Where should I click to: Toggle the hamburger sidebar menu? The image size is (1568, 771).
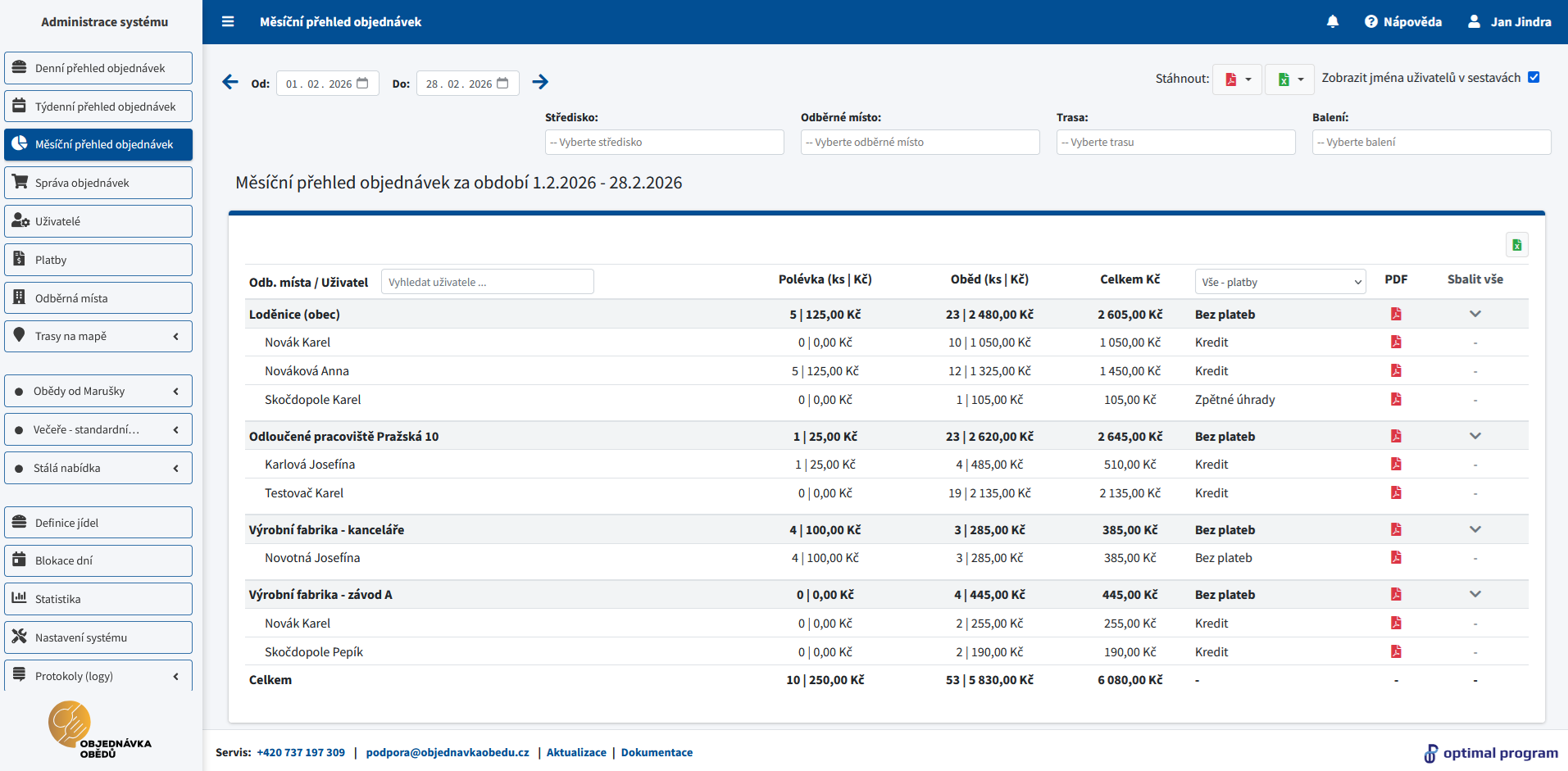click(228, 22)
